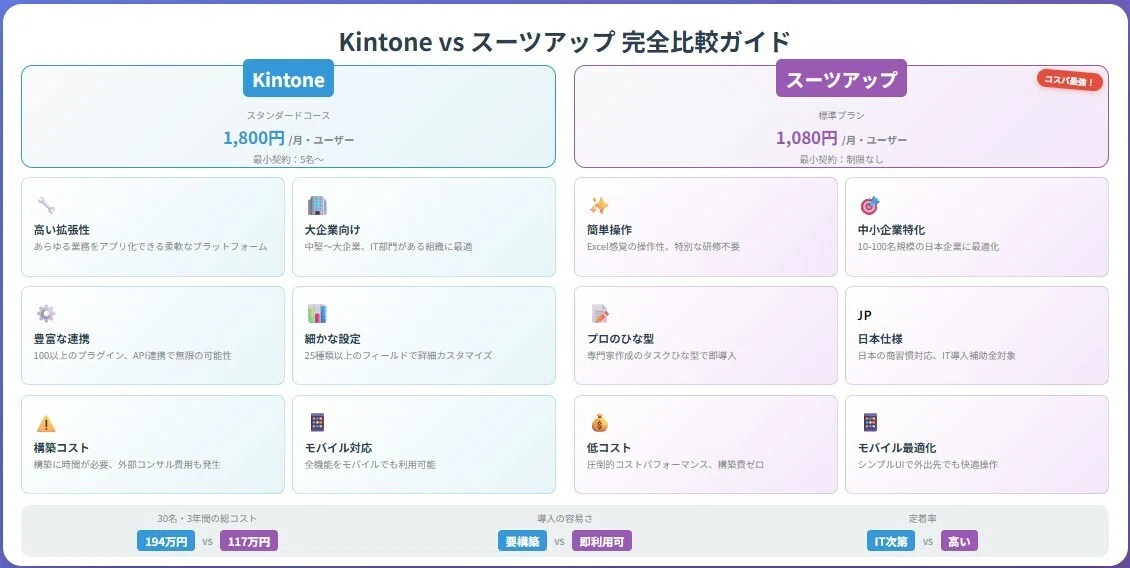Click the 導入の容易さ label
This screenshot has height=568, width=1130.
tap(565, 518)
